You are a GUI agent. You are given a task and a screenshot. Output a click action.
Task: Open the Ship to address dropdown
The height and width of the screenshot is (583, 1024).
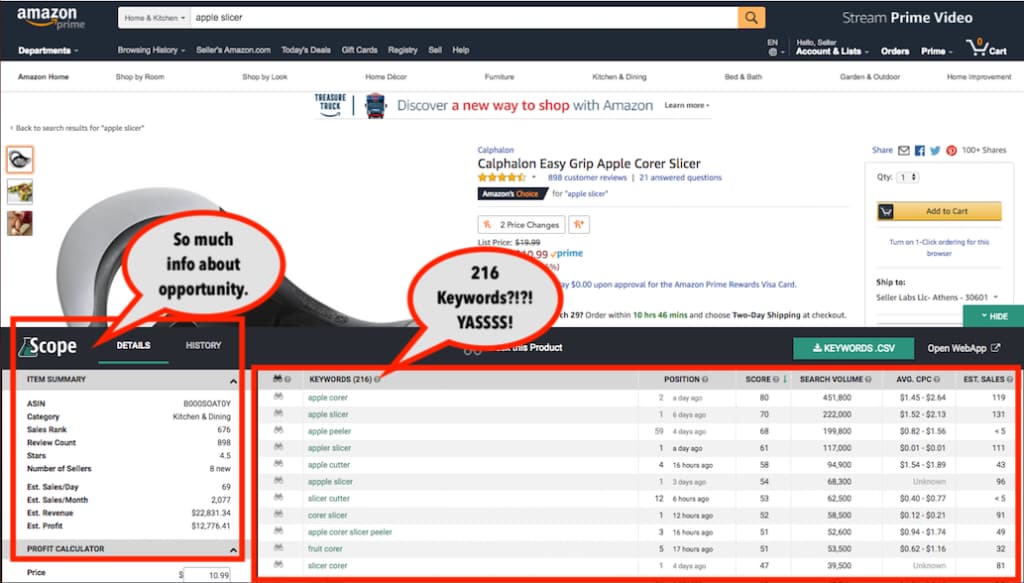coord(937,297)
